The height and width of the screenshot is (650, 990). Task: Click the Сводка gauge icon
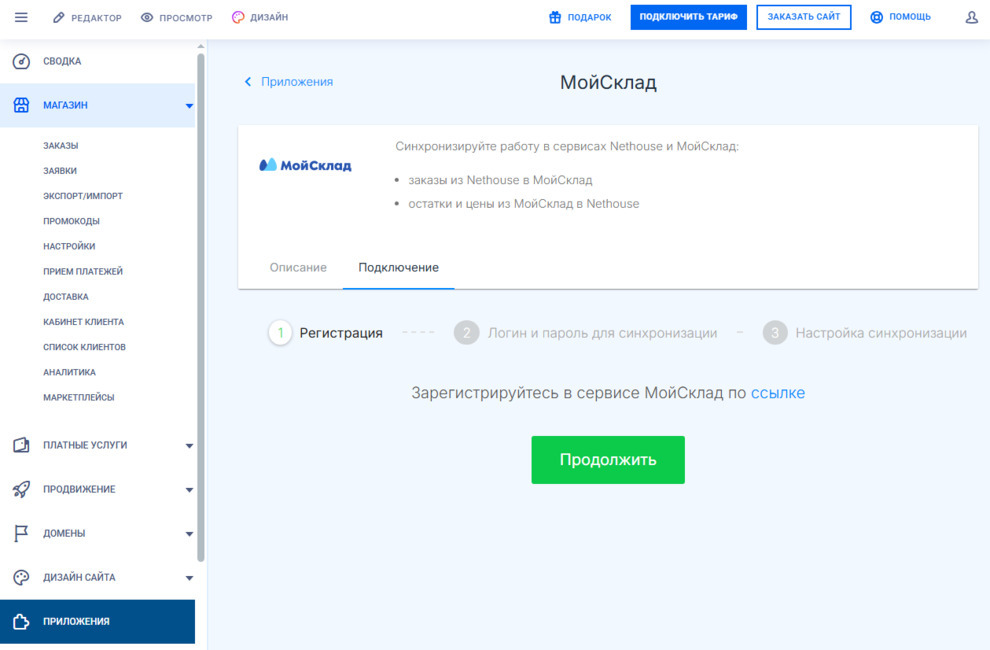tap(21, 61)
